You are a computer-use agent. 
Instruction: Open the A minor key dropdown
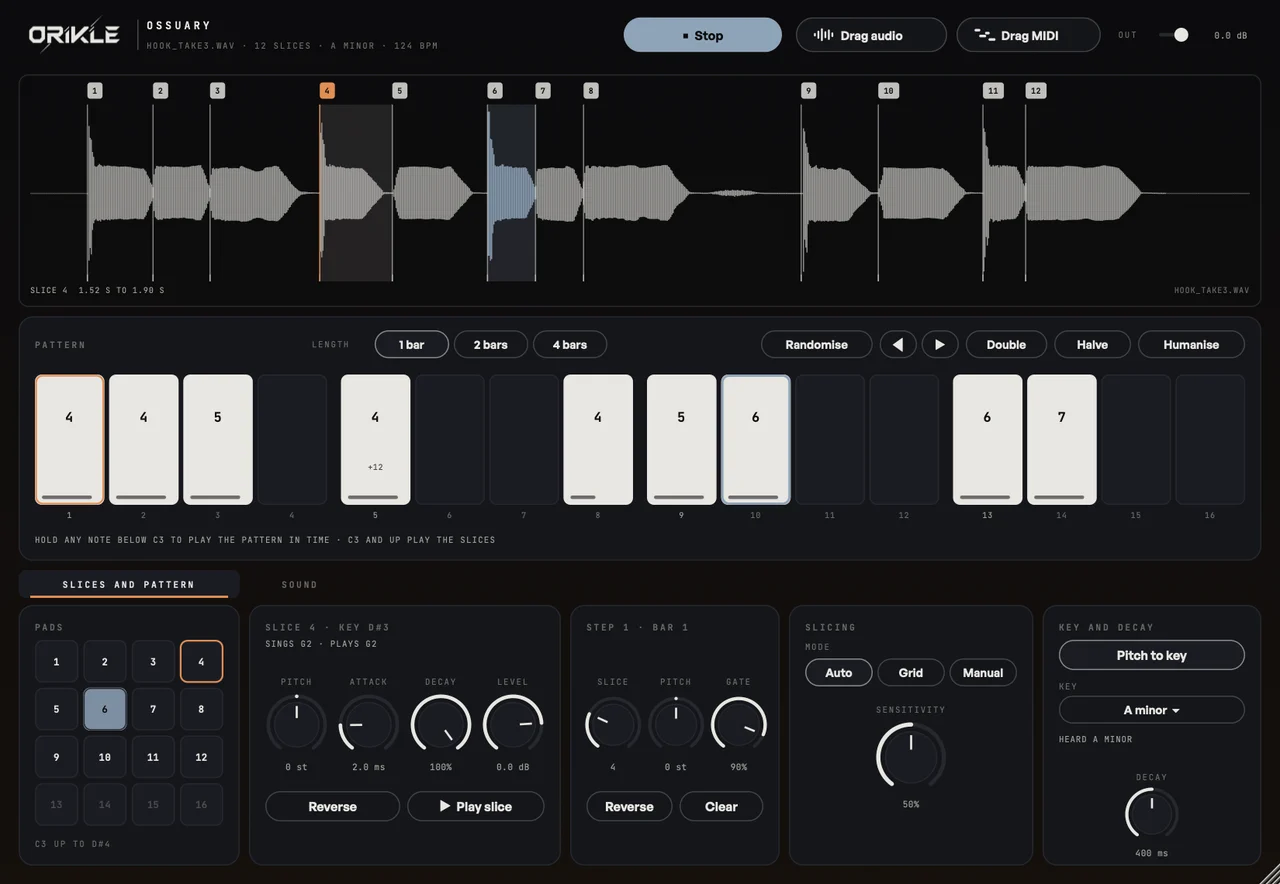(1152, 710)
